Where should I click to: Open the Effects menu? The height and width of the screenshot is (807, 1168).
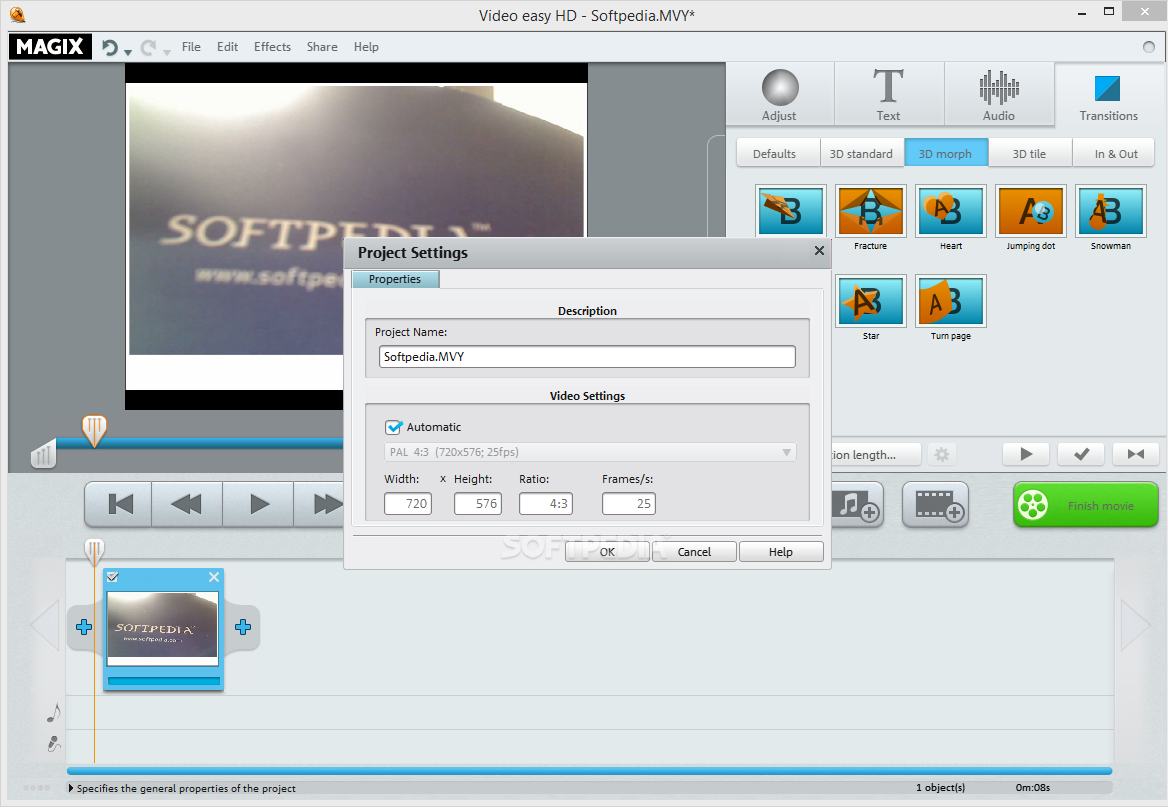(x=272, y=46)
